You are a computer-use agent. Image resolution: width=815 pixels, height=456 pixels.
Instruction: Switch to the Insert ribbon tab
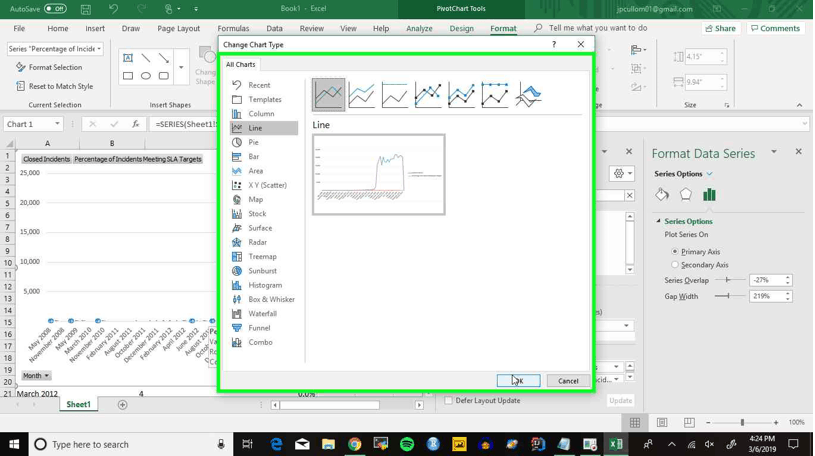tap(95, 29)
